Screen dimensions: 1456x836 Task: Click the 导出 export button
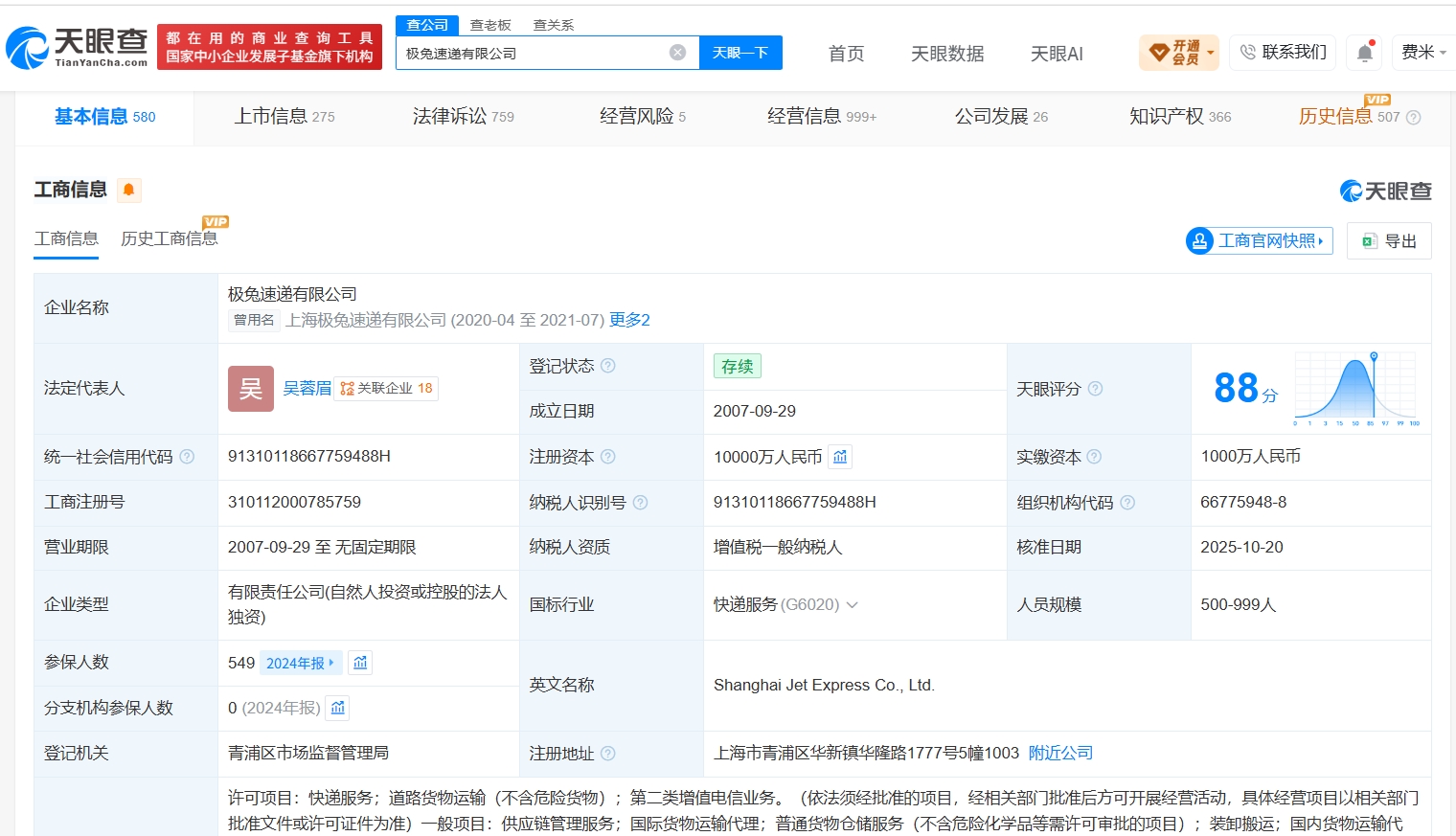pos(1389,241)
